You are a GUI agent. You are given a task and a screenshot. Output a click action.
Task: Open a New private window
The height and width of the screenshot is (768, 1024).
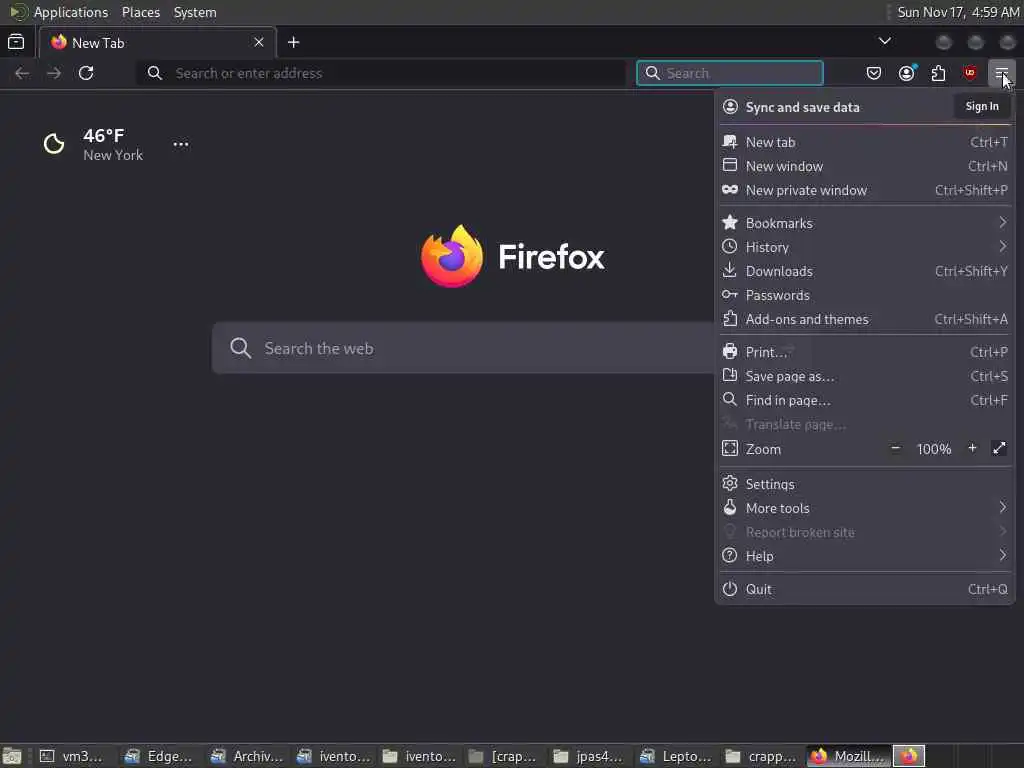pyautogui.click(x=865, y=190)
